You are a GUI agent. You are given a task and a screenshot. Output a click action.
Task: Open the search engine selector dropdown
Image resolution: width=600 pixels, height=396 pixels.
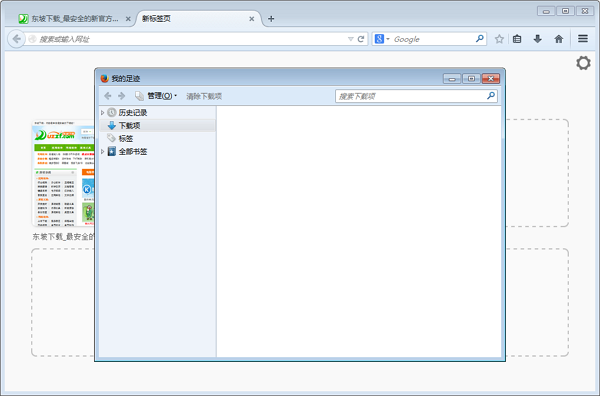pos(382,39)
